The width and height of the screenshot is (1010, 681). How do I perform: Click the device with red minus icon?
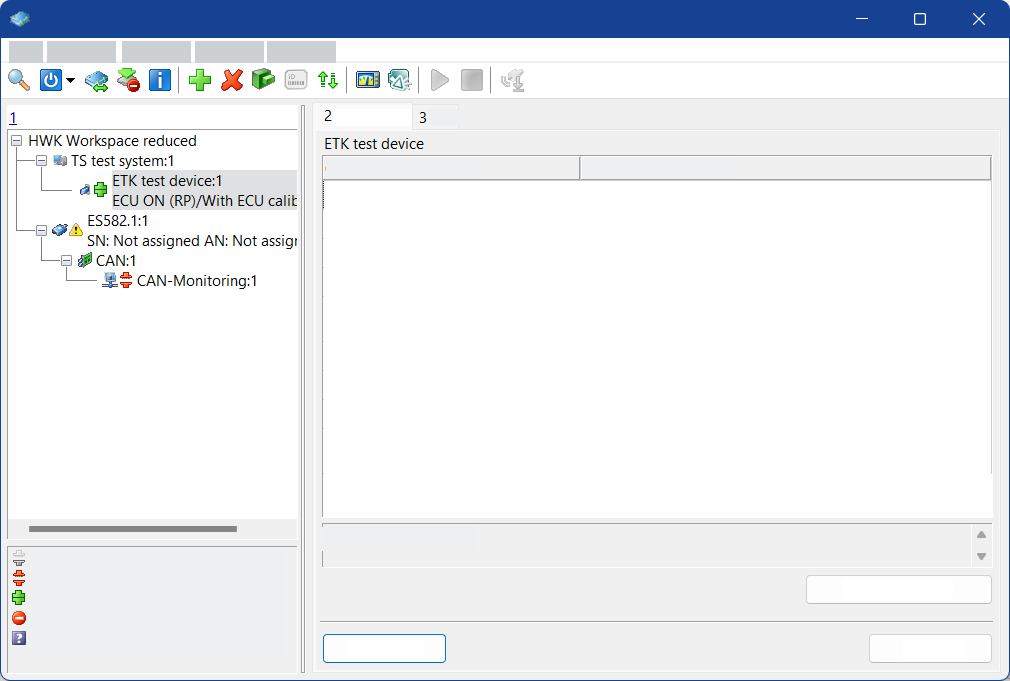click(x=128, y=80)
